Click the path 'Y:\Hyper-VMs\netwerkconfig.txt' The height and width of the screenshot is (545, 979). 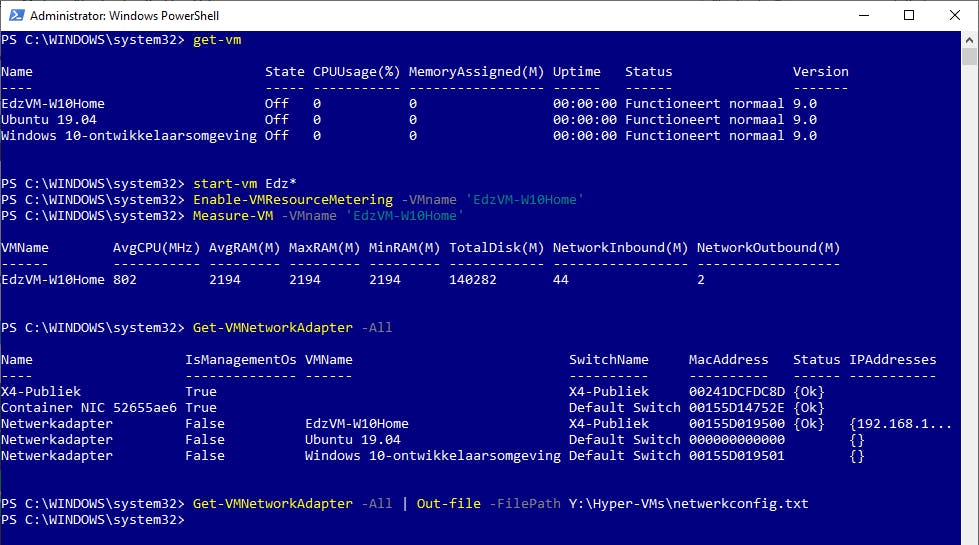[x=689, y=503]
